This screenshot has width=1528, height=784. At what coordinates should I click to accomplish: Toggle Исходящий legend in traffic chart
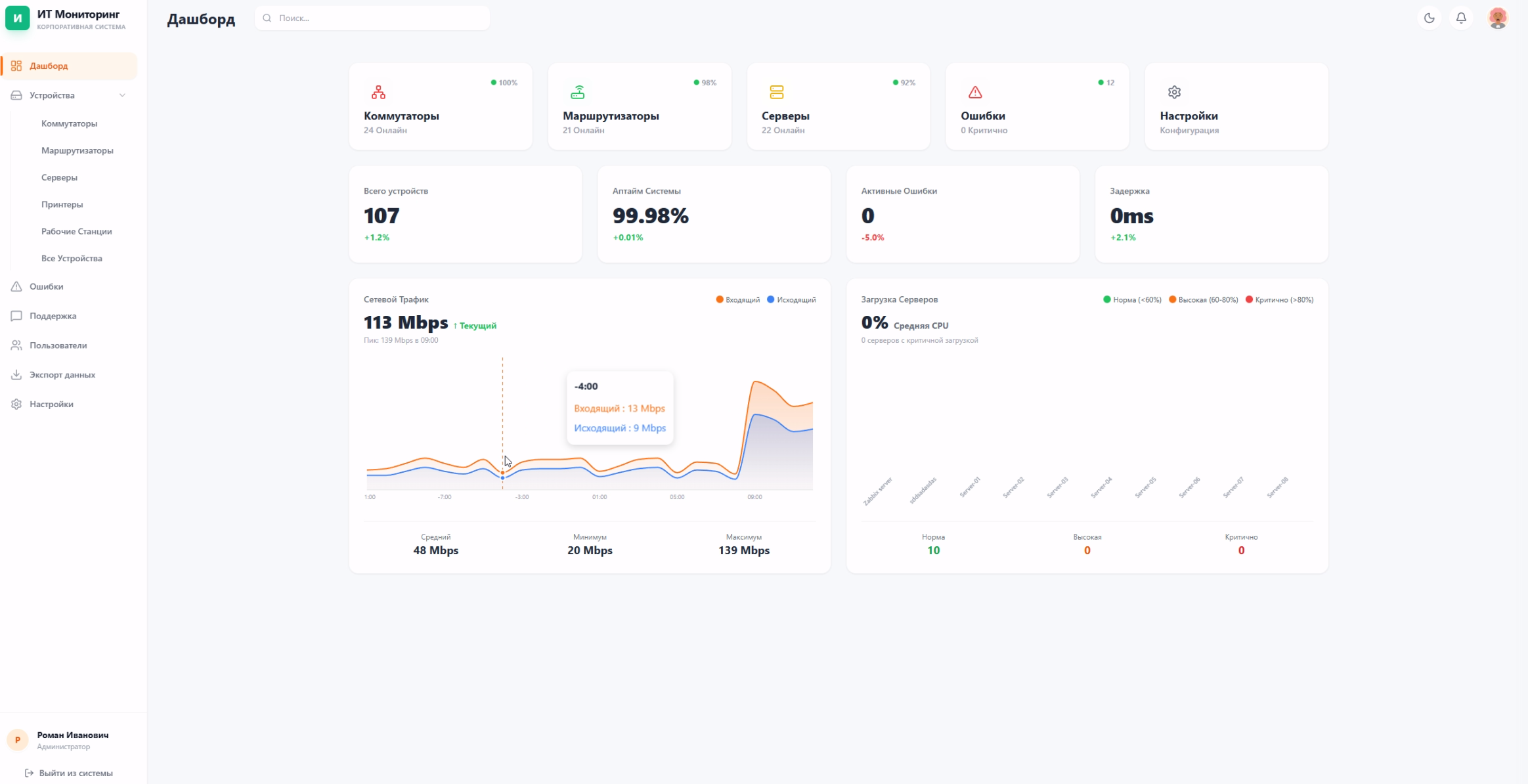(792, 300)
